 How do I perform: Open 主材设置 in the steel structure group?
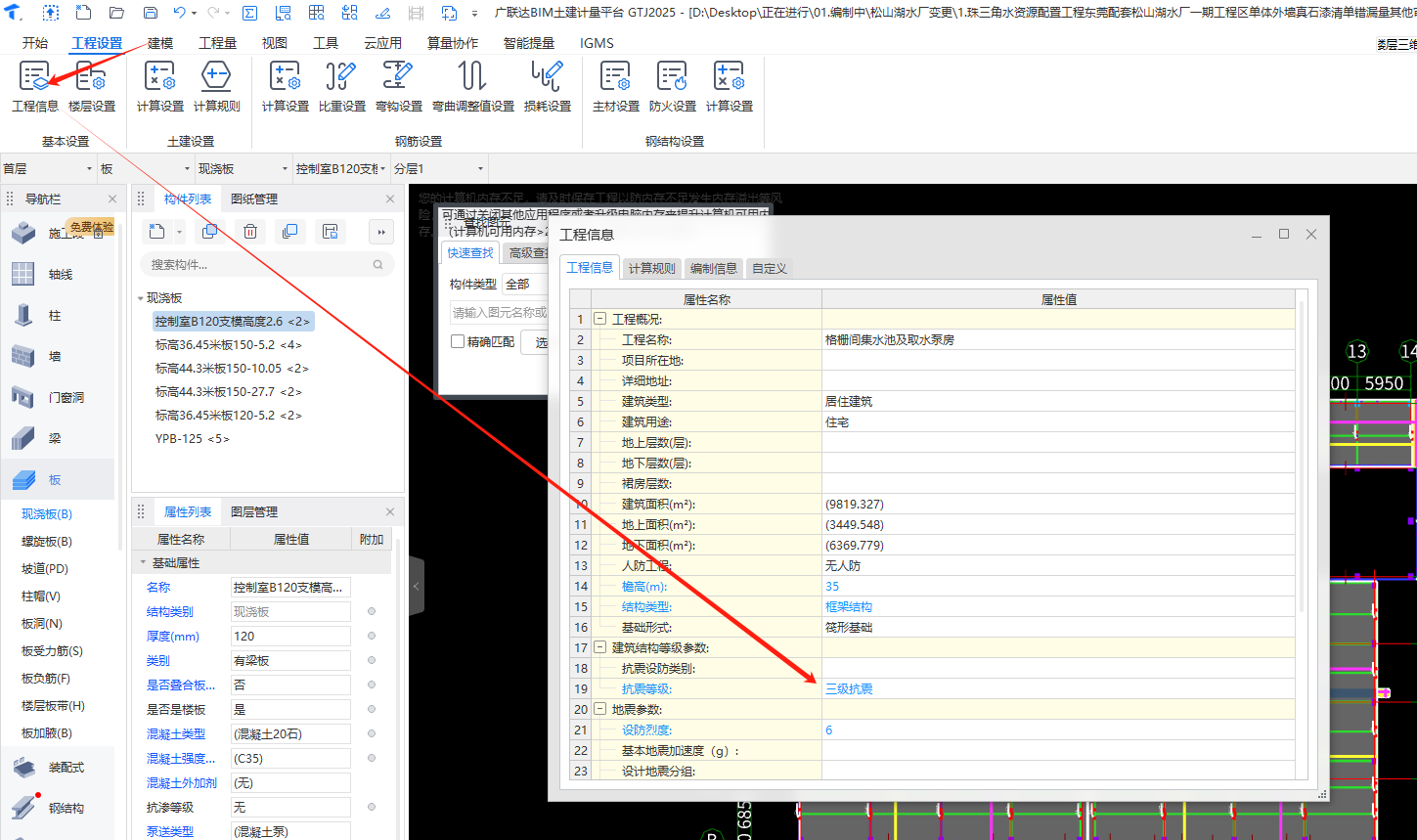[616, 86]
